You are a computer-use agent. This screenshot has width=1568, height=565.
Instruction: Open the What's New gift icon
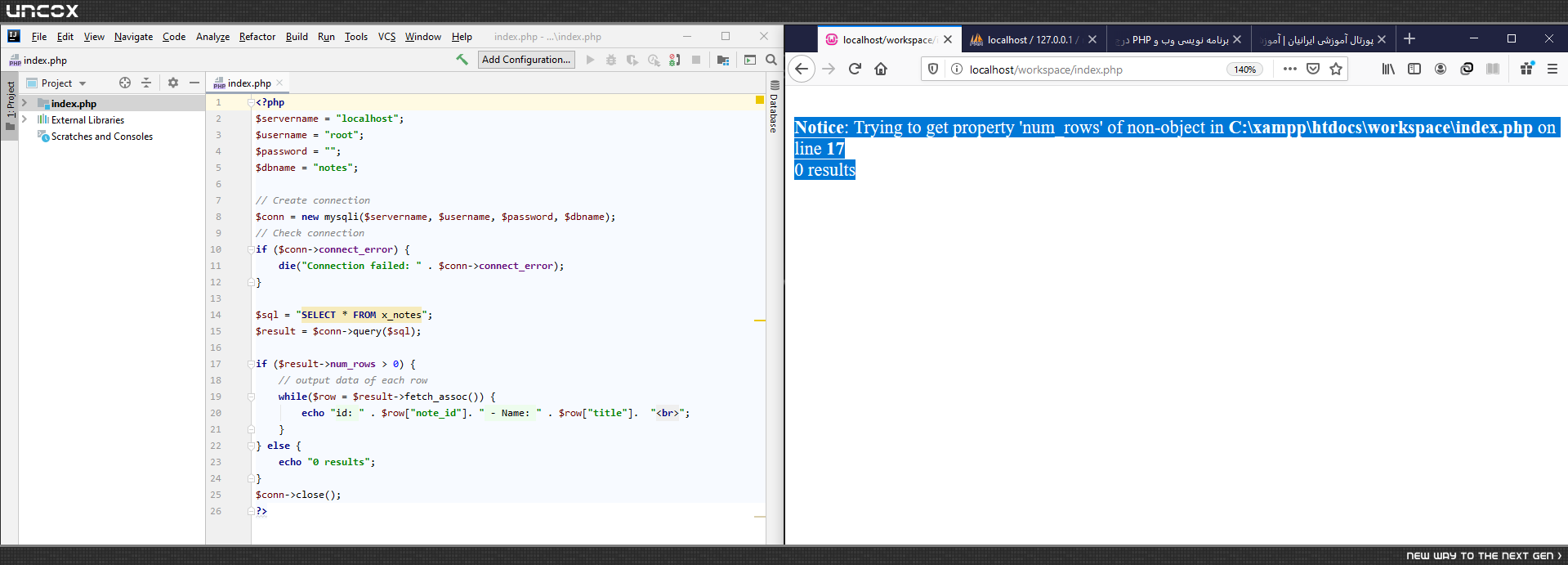pyautogui.click(x=1526, y=69)
